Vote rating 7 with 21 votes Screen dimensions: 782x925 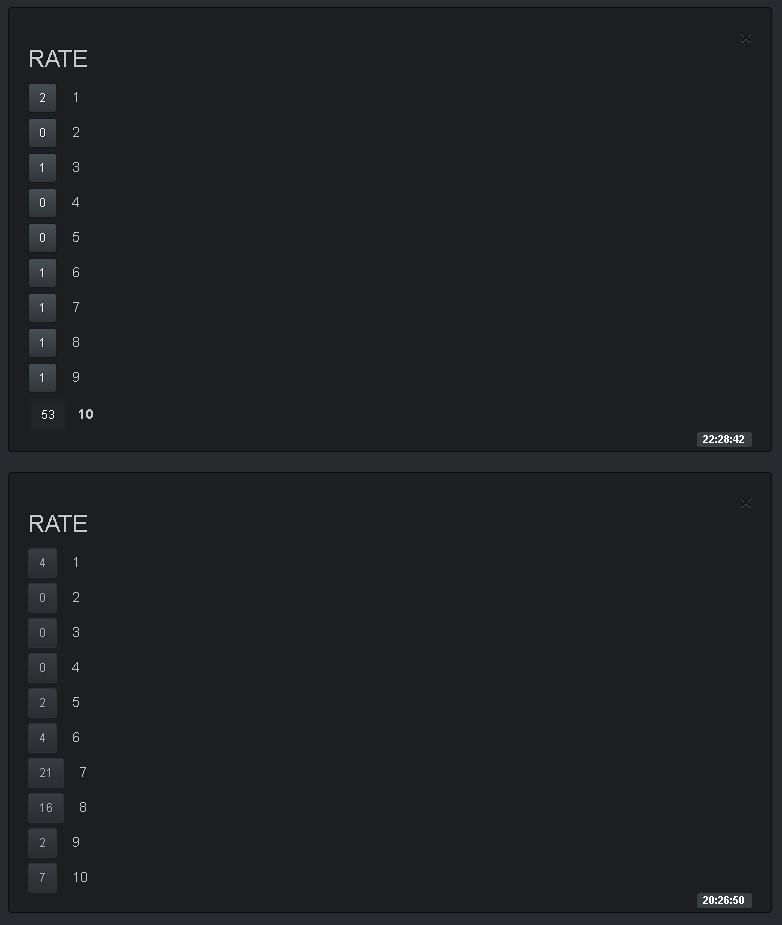pyautogui.click(x=46, y=773)
